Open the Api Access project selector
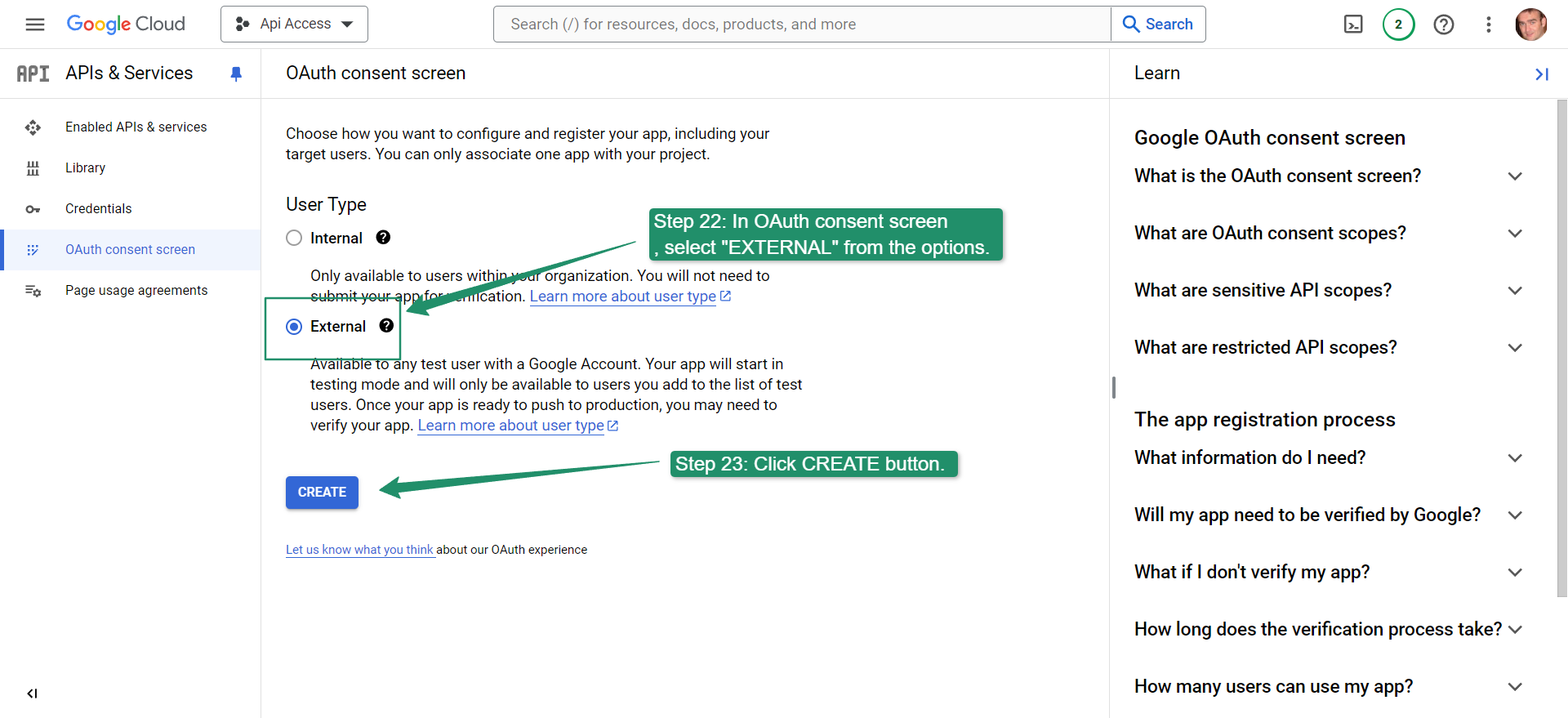Screen dimensions: 1568x718 (294, 25)
